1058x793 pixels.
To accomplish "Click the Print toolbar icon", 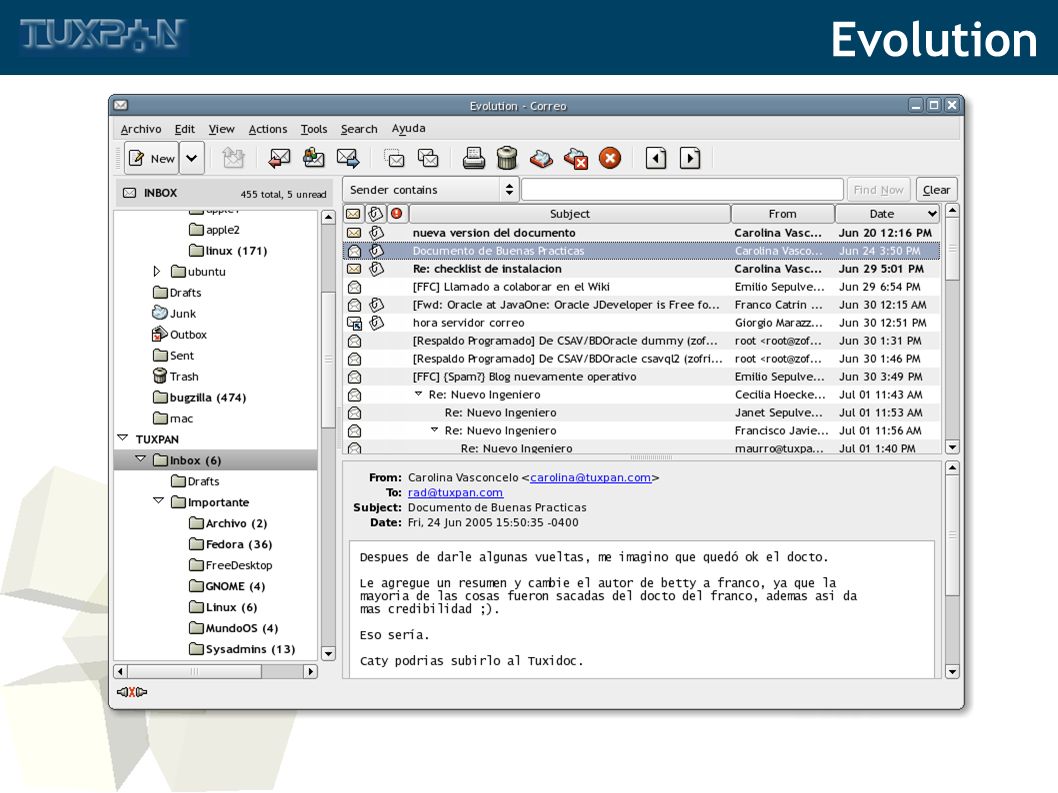I will click(x=474, y=159).
